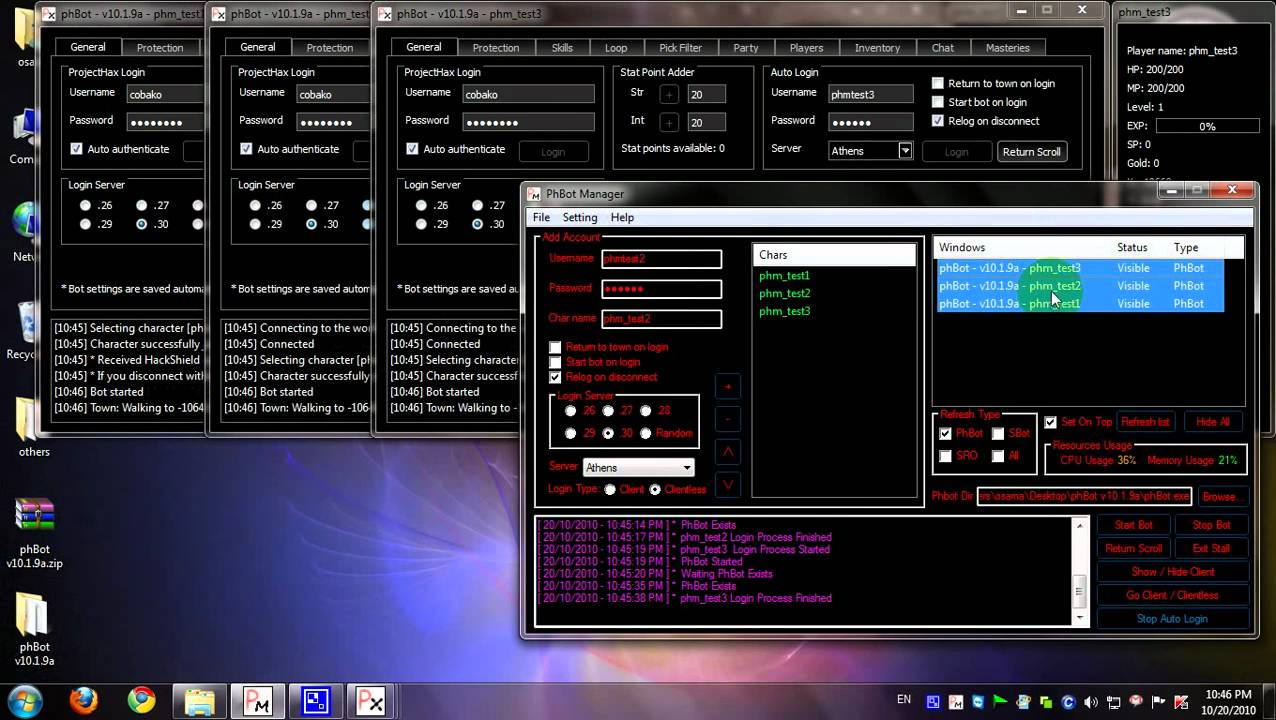Uncheck 'Relog on disconnect' in PhBot Manager
Viewport: 1276px width, 720px height.
click(x=555, y=377)
